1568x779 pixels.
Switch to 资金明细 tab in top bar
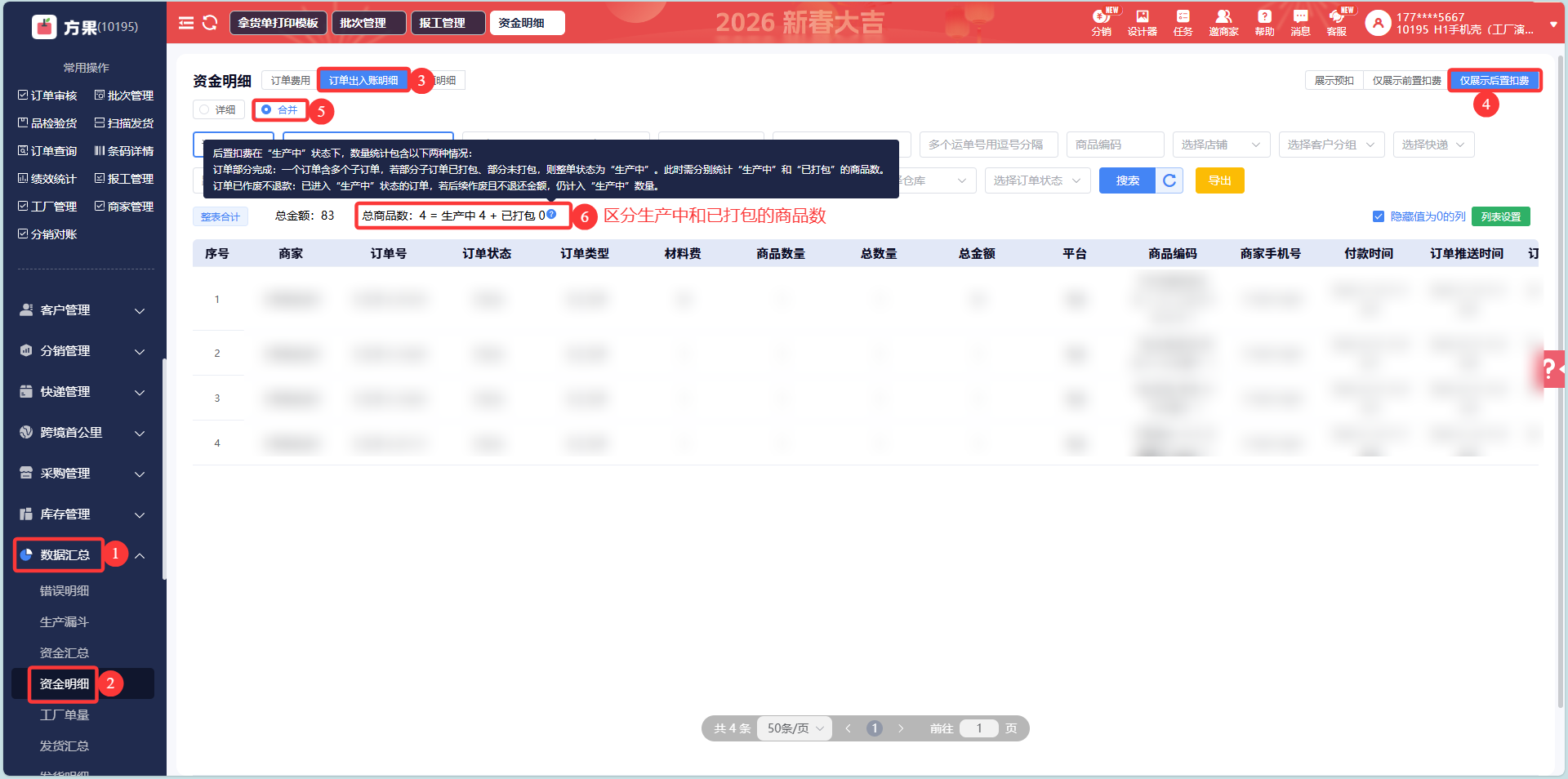[527, 23]
